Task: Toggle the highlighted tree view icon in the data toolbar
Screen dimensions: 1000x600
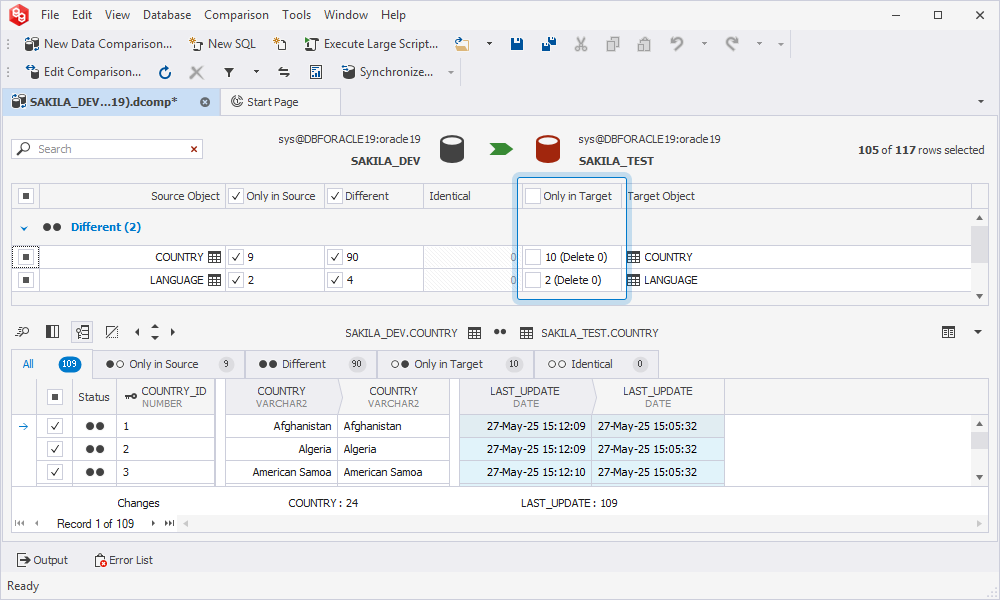Action: pos(82,332)
